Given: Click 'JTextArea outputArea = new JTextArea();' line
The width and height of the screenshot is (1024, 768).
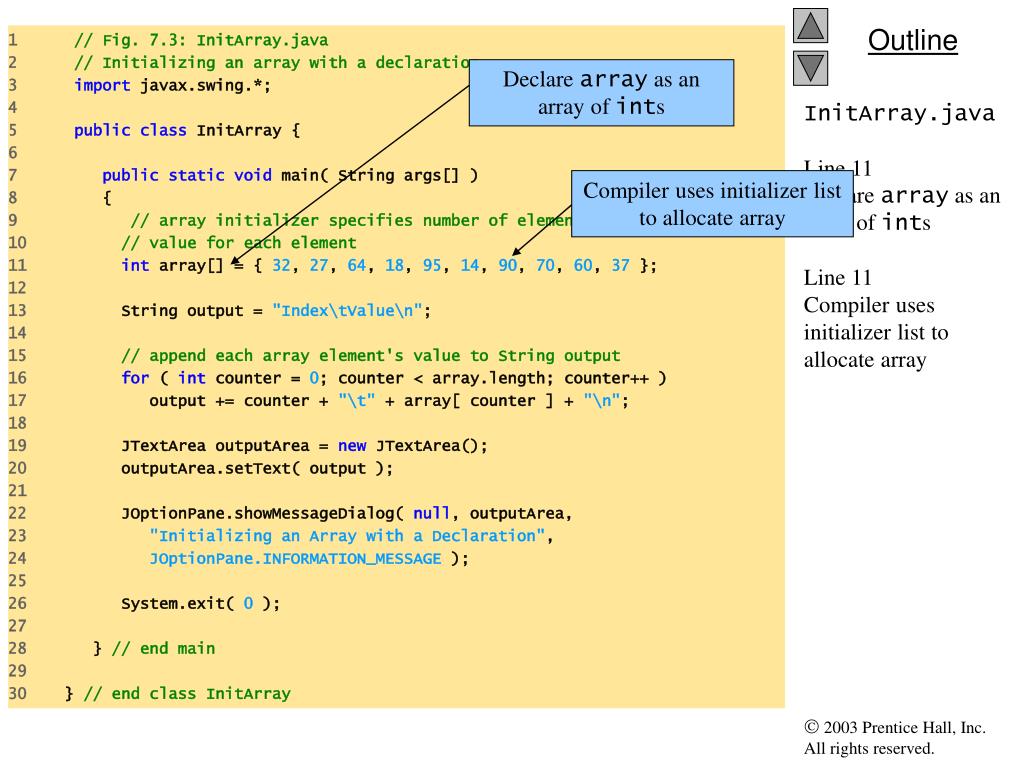Looking at the screenshot, I should [304, 446].
